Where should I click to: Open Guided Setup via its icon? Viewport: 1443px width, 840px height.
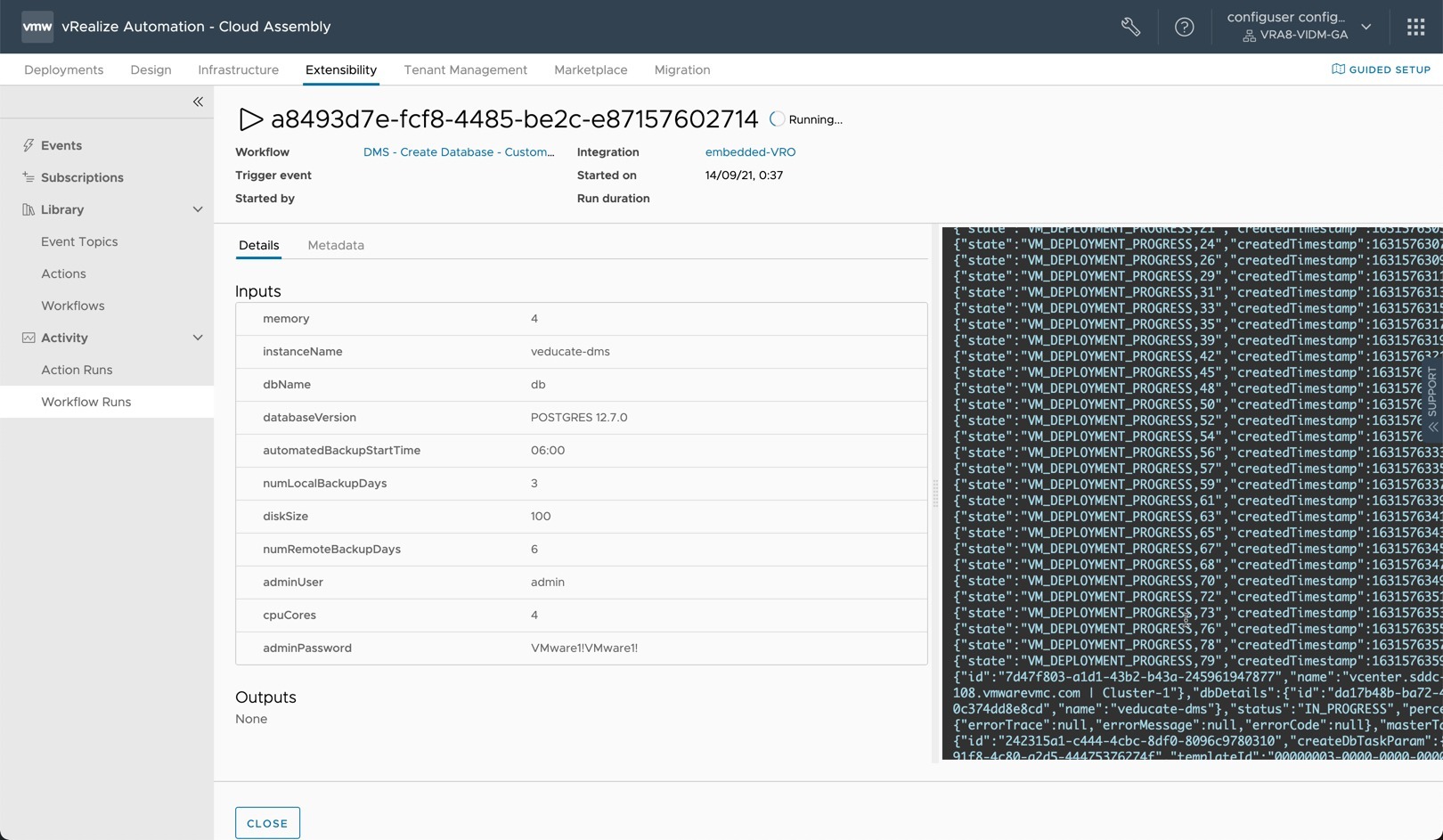1337,69
